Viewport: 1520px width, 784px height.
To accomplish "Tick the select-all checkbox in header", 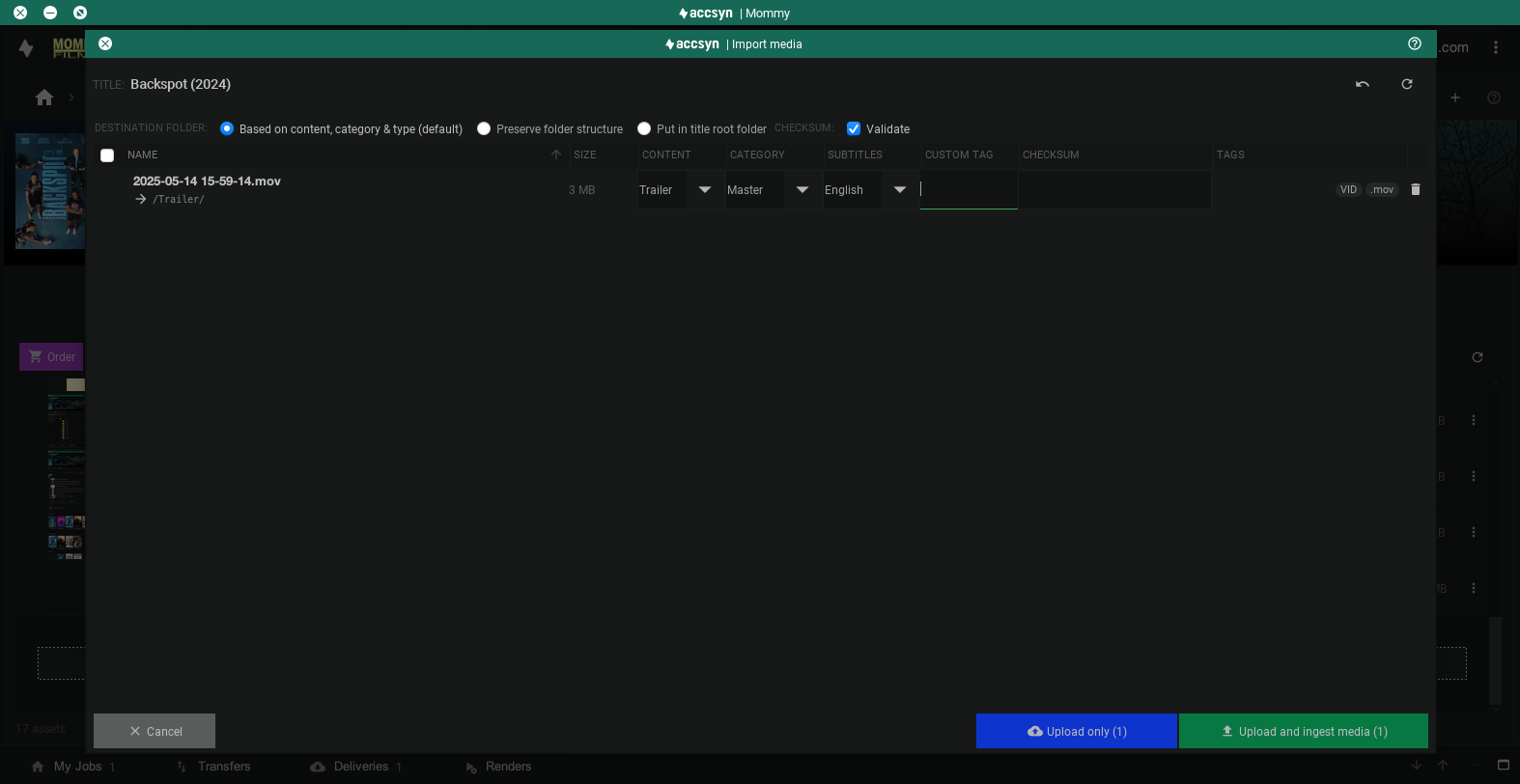I will [x=107, y=155].
